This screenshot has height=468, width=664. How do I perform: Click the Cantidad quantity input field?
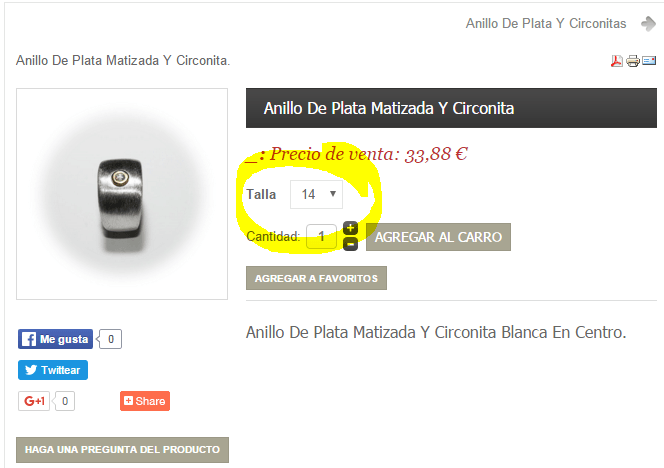pyautogui.click(x=321, y=236)
